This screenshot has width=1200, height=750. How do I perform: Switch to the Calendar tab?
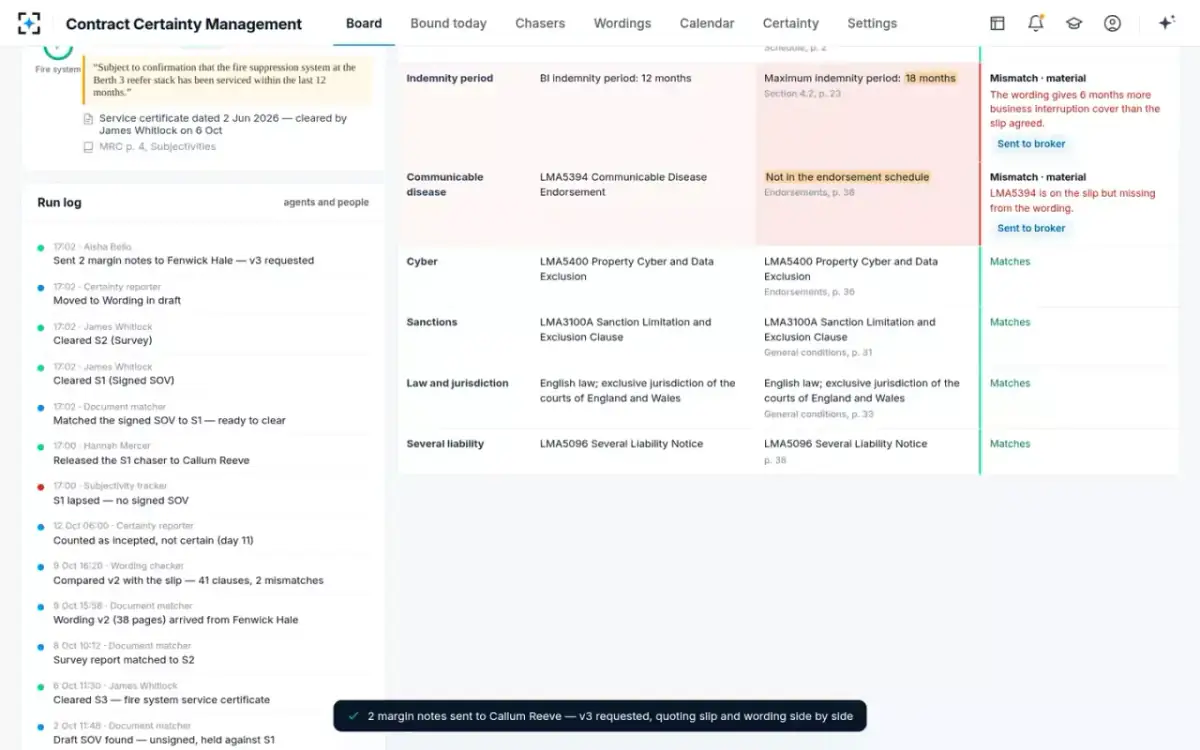click(x=707, y=23)
